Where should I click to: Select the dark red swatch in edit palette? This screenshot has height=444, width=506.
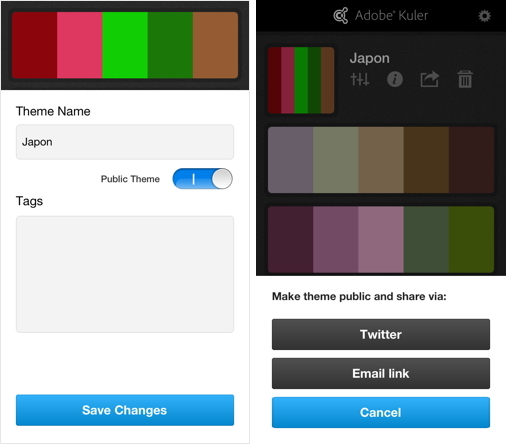[x=34, y=45]
